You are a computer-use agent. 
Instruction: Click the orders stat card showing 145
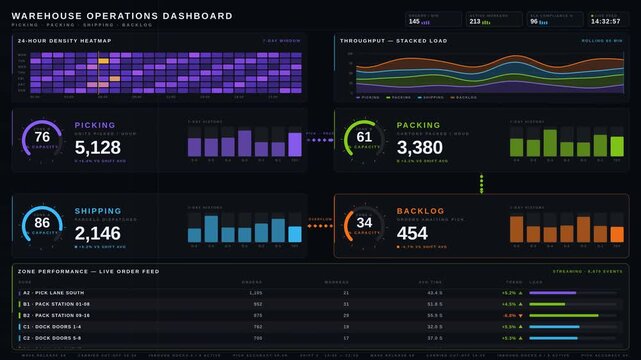click(x=433, y=19)
